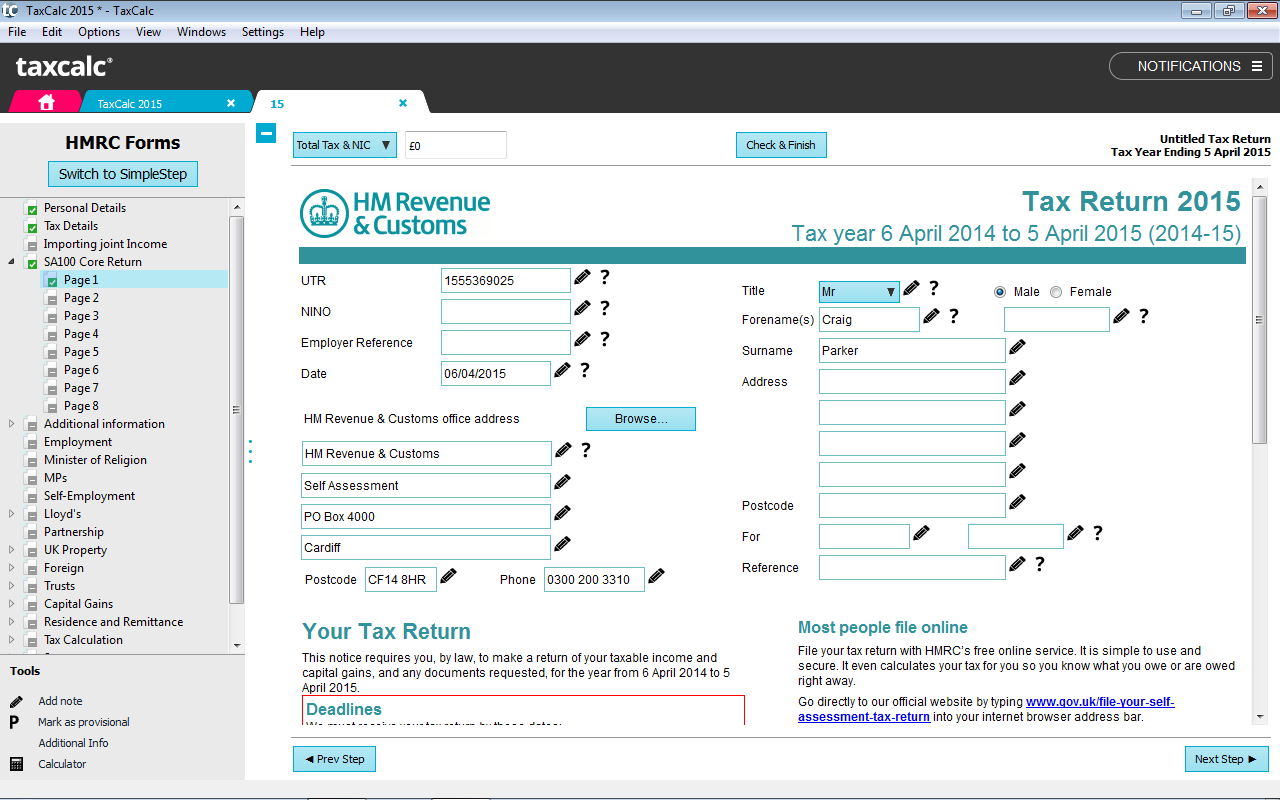Click the edit pencil beside the UTR field
Image resolution: width=1280 pixels, height=800 pixels.
point(583,277)
